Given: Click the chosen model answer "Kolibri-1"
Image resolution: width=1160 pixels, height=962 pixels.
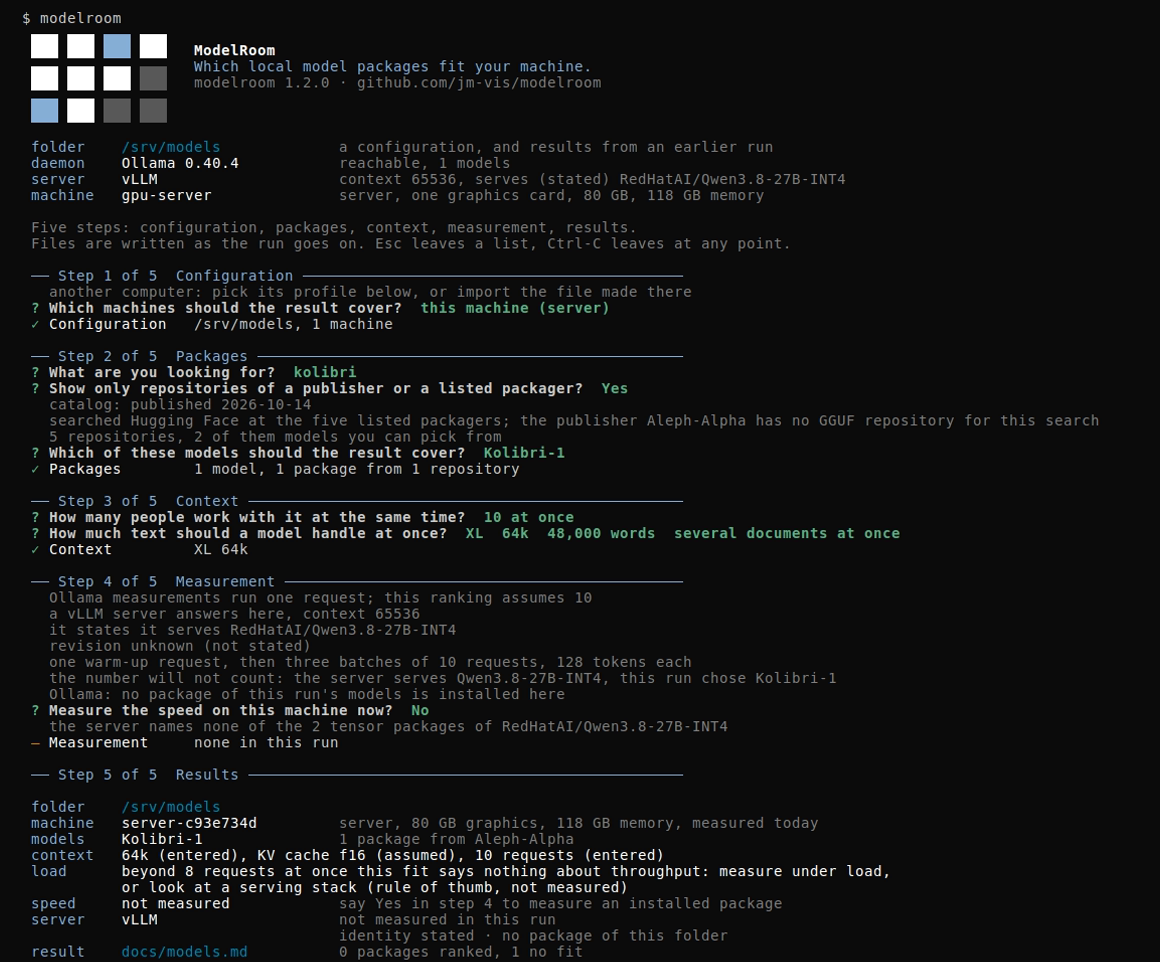Looking at the screenshot, I should click(524, 453).
